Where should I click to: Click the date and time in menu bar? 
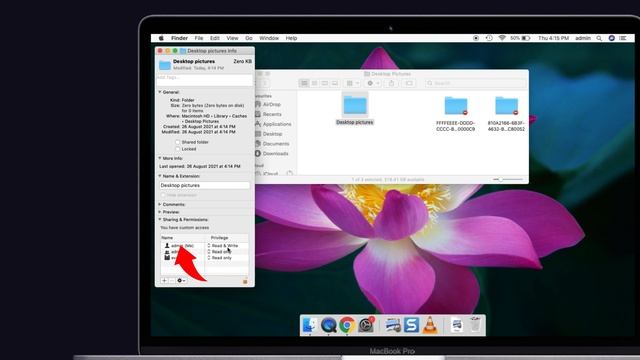point(553,38)
